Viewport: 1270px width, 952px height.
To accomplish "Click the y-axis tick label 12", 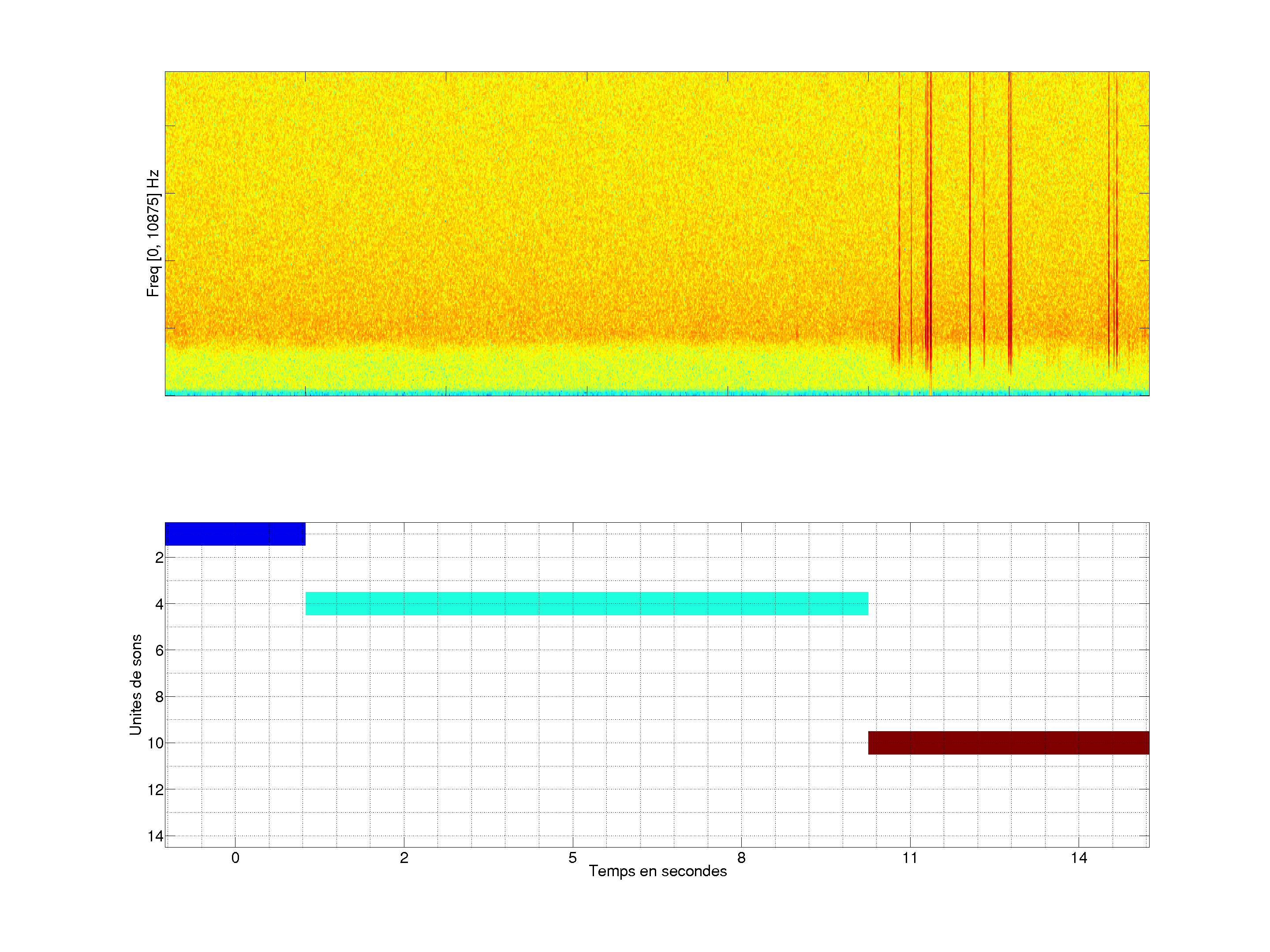I will point(156,790).
